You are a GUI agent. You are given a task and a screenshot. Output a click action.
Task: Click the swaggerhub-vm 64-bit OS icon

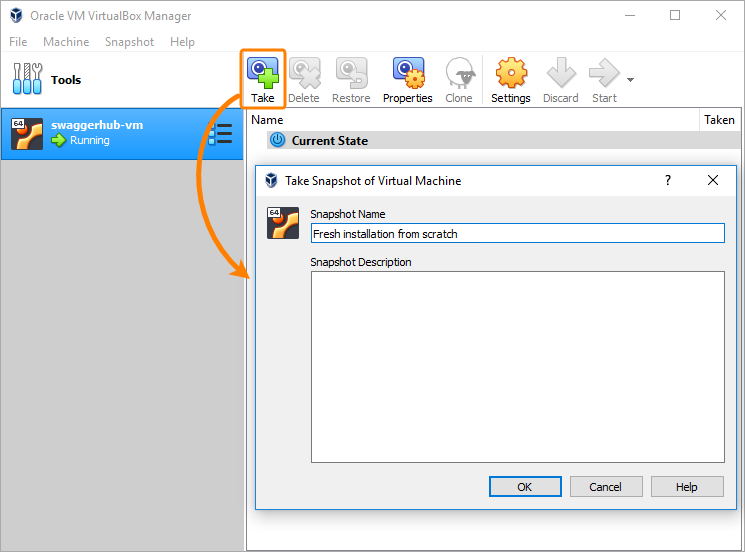click(x=27, y=134)
